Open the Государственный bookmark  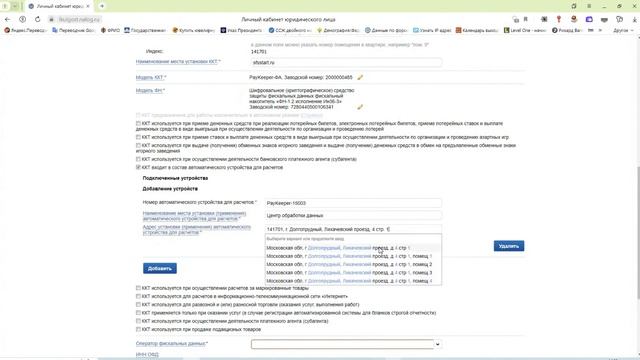click(145, 30)
